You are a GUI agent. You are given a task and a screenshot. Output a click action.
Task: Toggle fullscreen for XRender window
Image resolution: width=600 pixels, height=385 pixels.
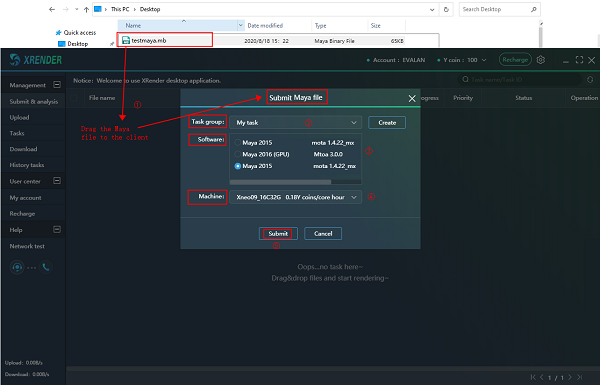pos(579,60)
